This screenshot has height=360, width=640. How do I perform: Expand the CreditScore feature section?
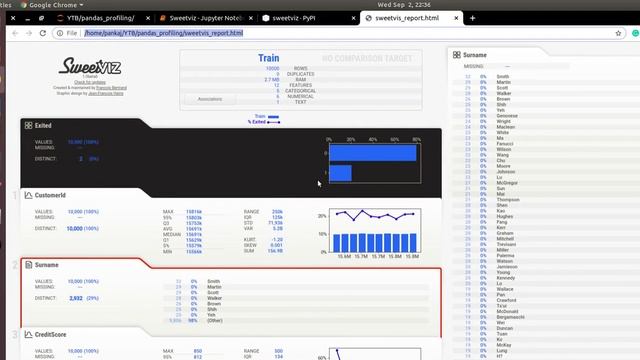[x=50, y=335]
